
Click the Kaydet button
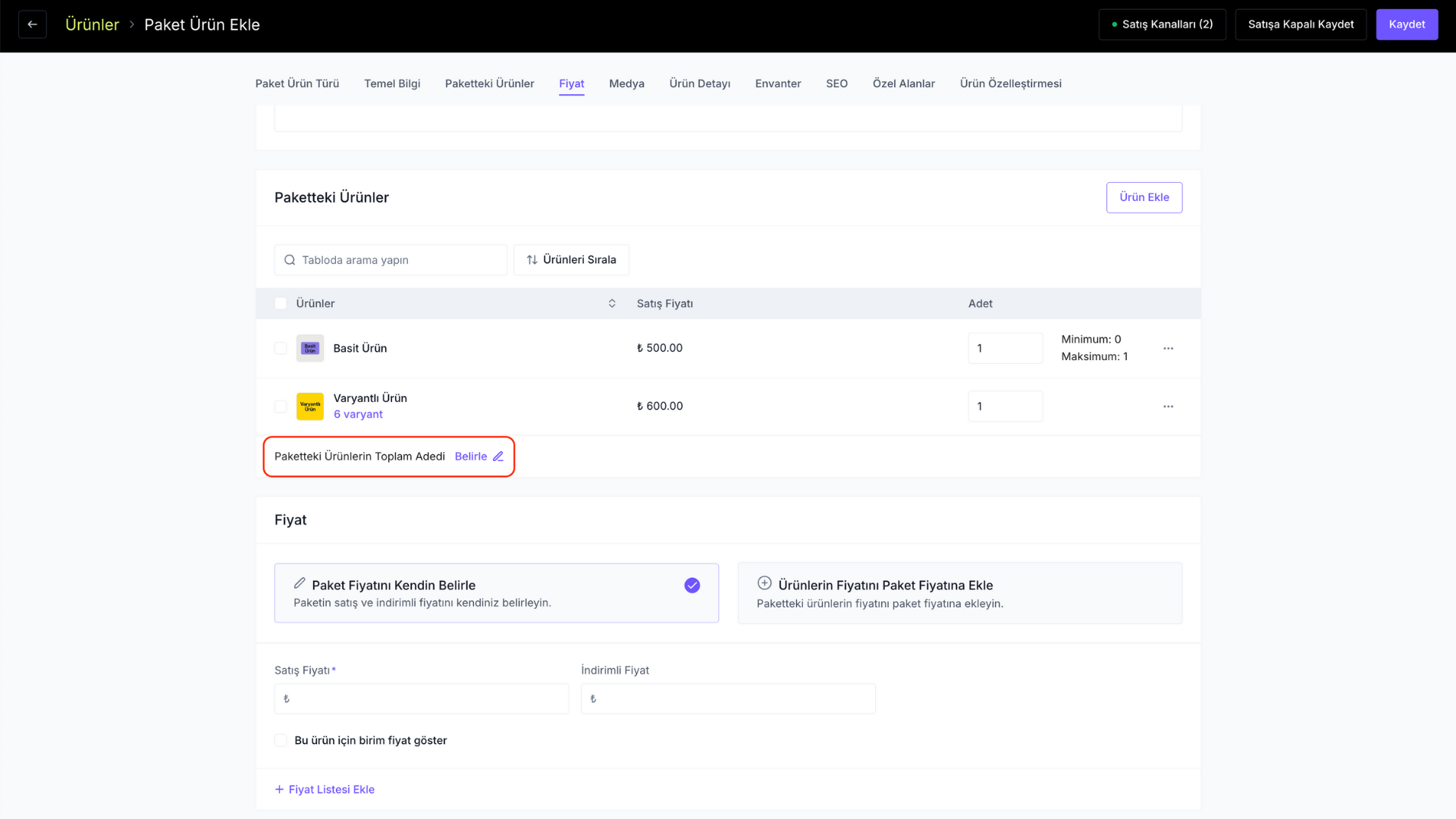coord(1407,24)
